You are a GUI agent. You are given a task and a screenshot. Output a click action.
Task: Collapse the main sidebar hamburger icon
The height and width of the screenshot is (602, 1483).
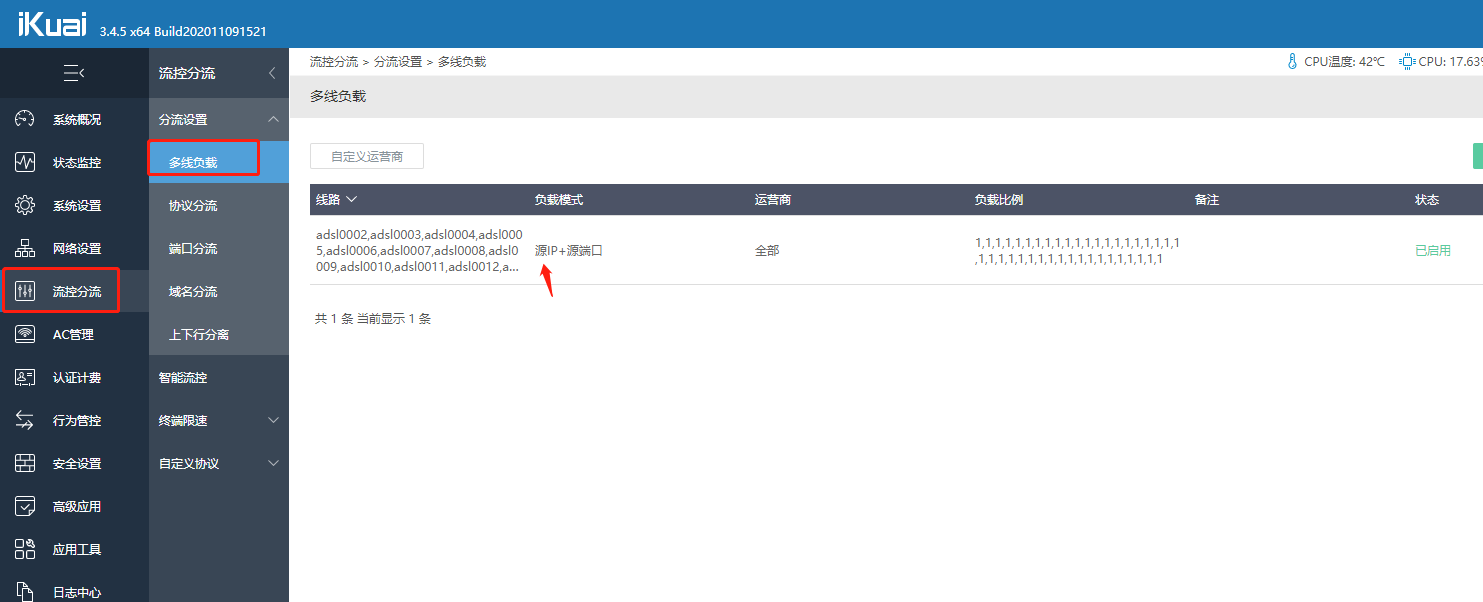click(x=74, y=73)
